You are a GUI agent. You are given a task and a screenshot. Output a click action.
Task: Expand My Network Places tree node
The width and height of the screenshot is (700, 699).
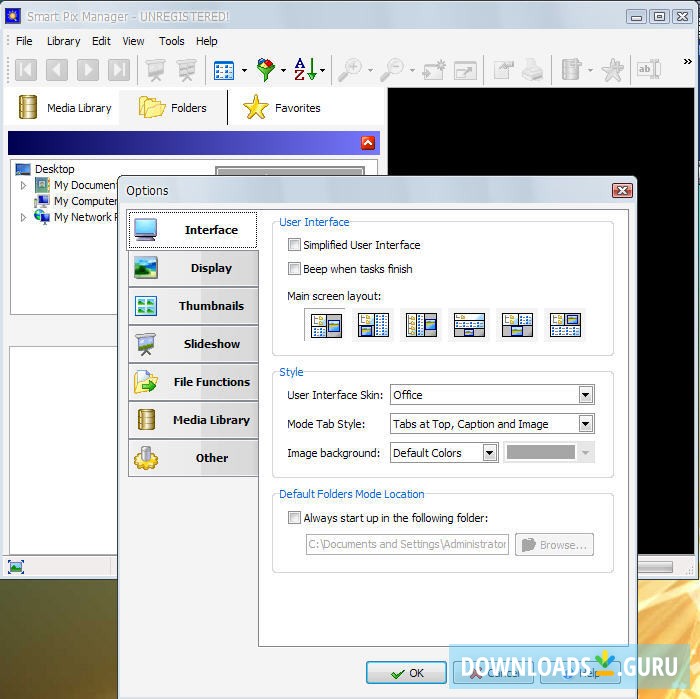point(23,217)
